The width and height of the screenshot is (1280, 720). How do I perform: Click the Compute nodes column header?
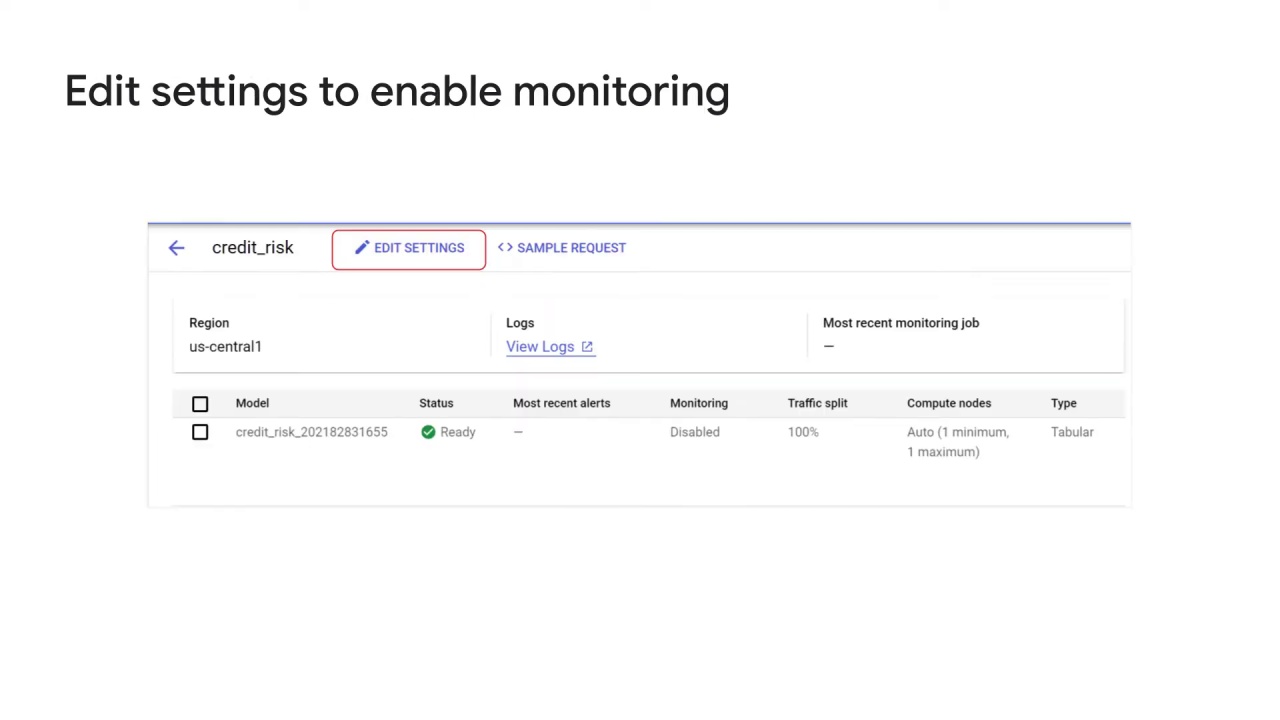pyautogui.click(x=949, y=403)
